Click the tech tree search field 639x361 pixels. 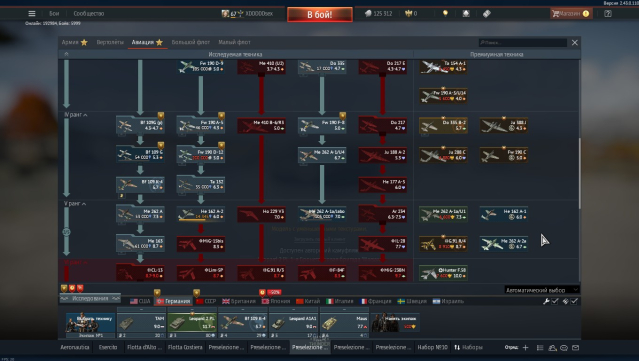coord(522,42)
